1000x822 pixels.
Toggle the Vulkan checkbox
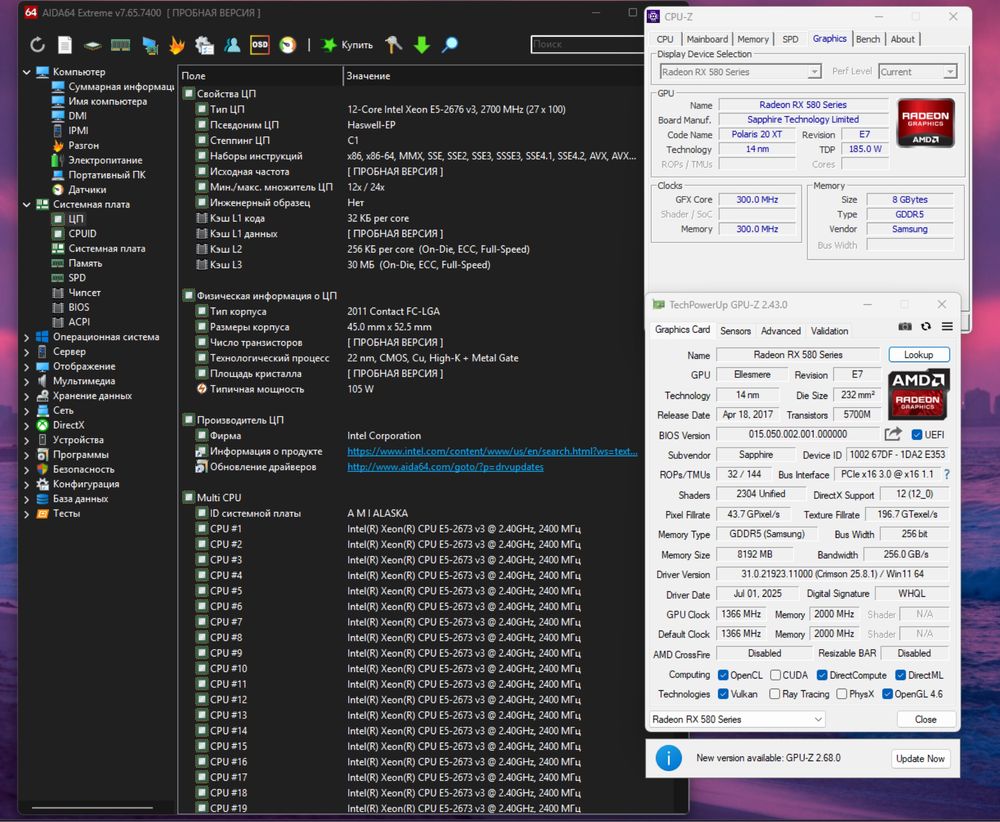tap(723, 694)
